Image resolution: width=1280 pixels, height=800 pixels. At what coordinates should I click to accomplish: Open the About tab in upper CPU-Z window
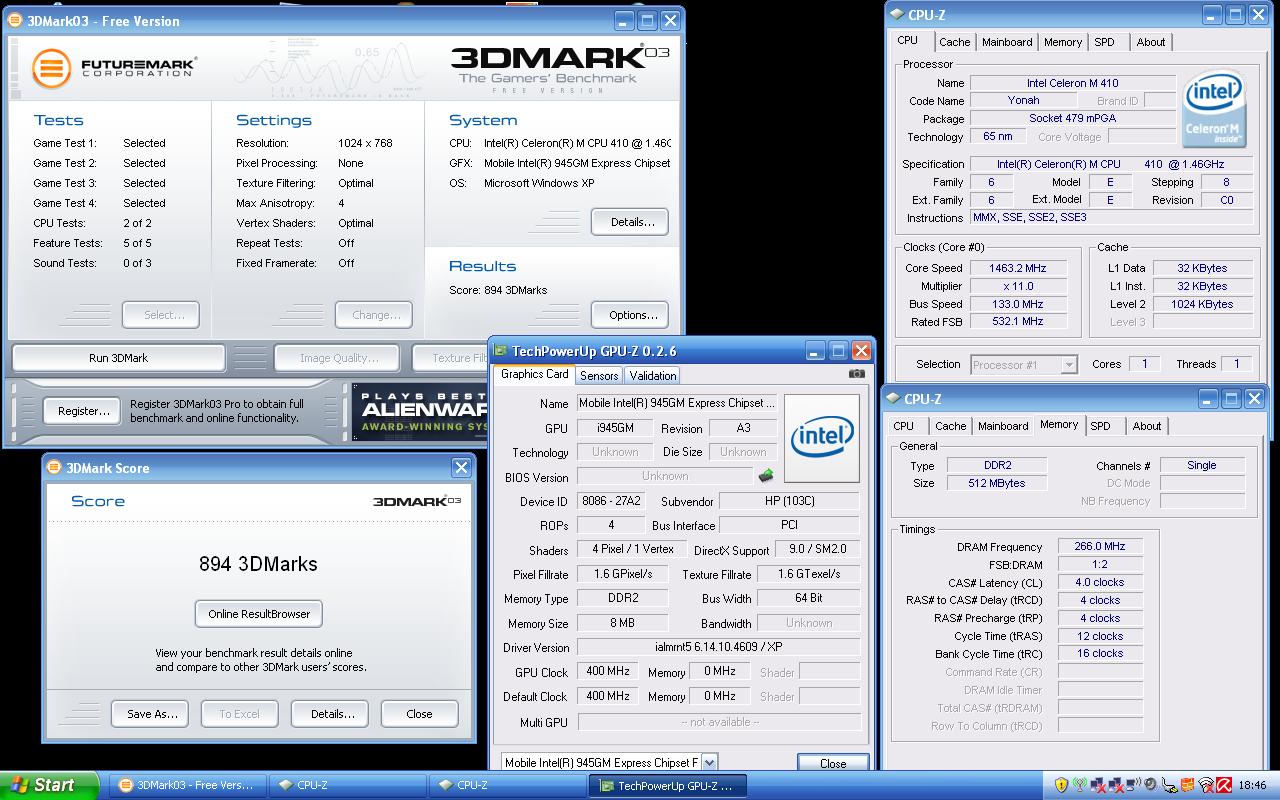click(x=1151, y=42)
